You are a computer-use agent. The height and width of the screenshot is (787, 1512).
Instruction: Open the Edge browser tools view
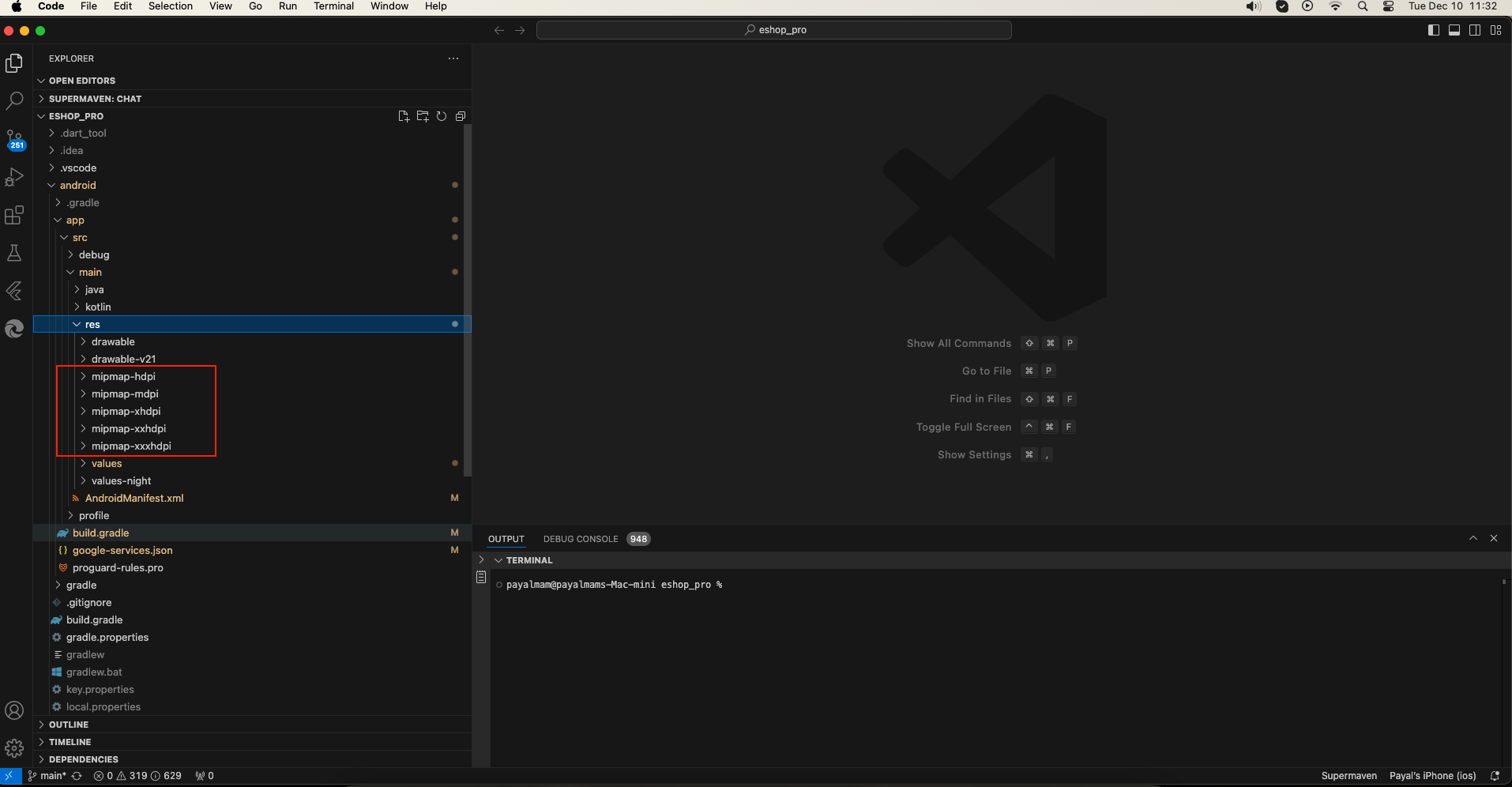pos(14,329)
